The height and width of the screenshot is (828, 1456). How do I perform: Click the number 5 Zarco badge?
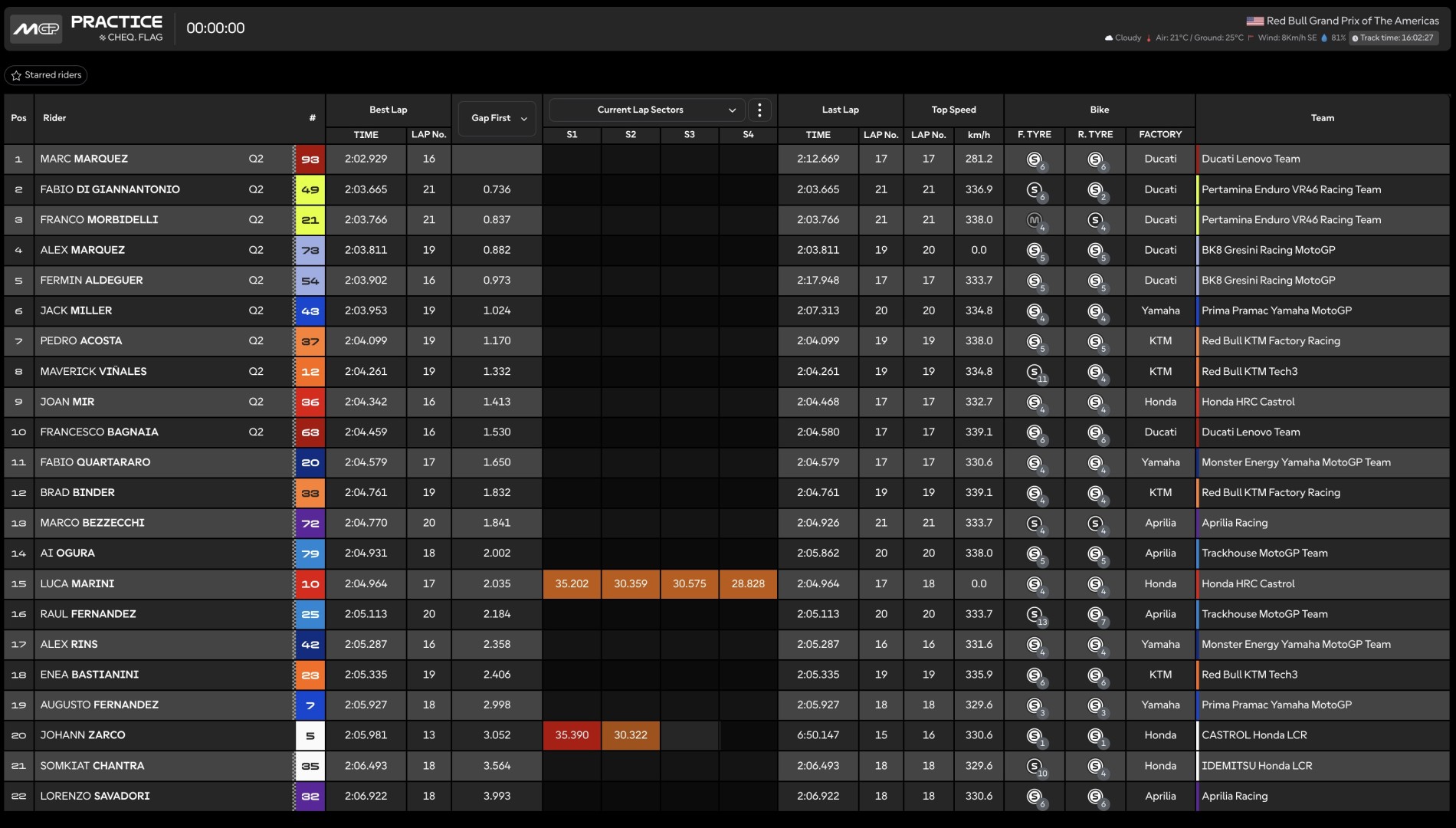(x=310, y=735)
